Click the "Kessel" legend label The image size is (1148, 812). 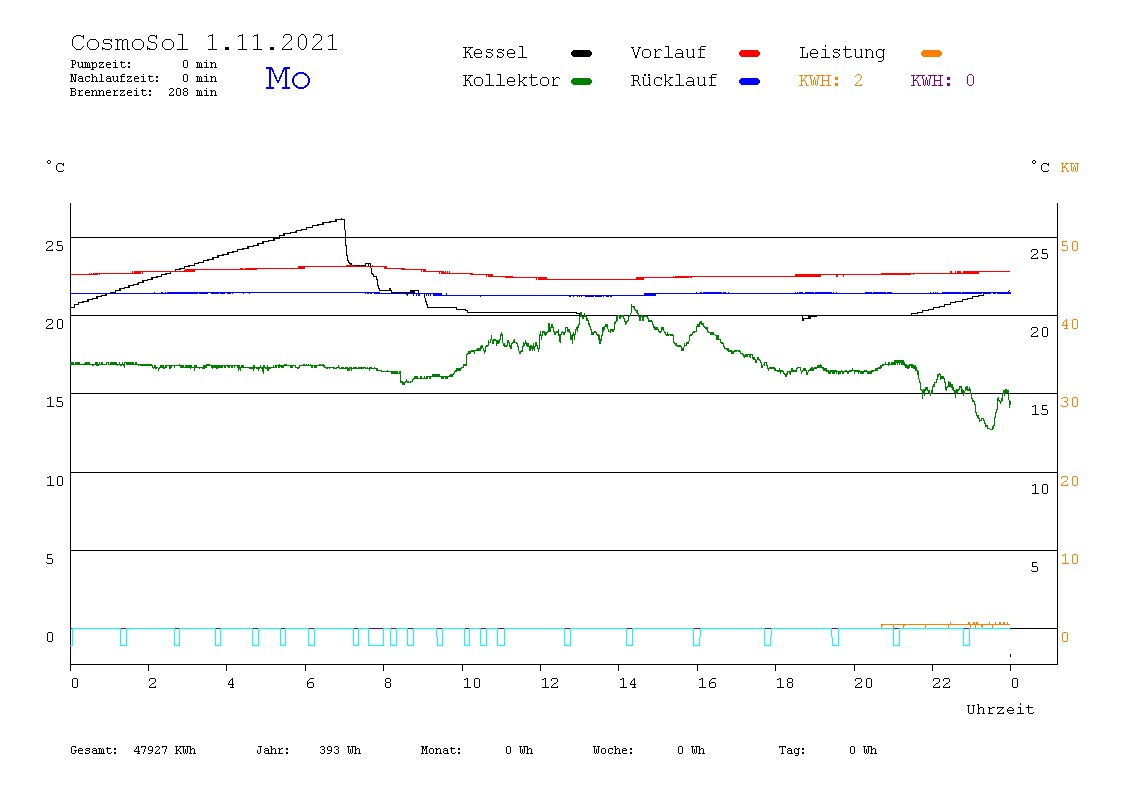coord(494,53)
